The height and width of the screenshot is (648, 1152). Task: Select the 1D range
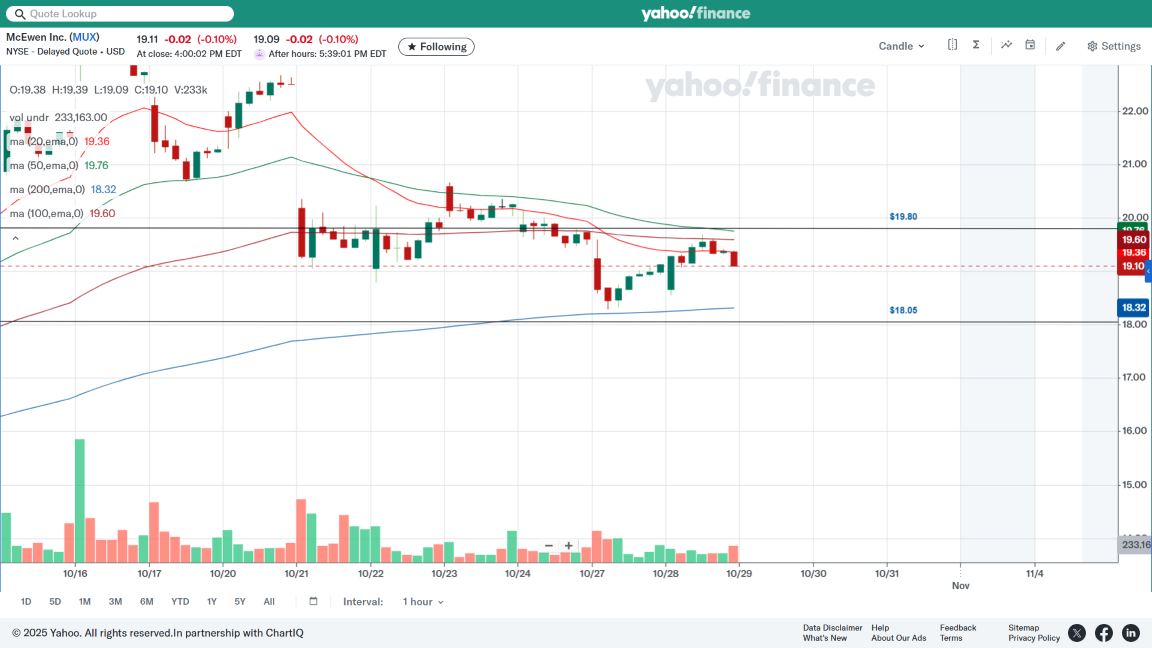[x=26, y=602]
